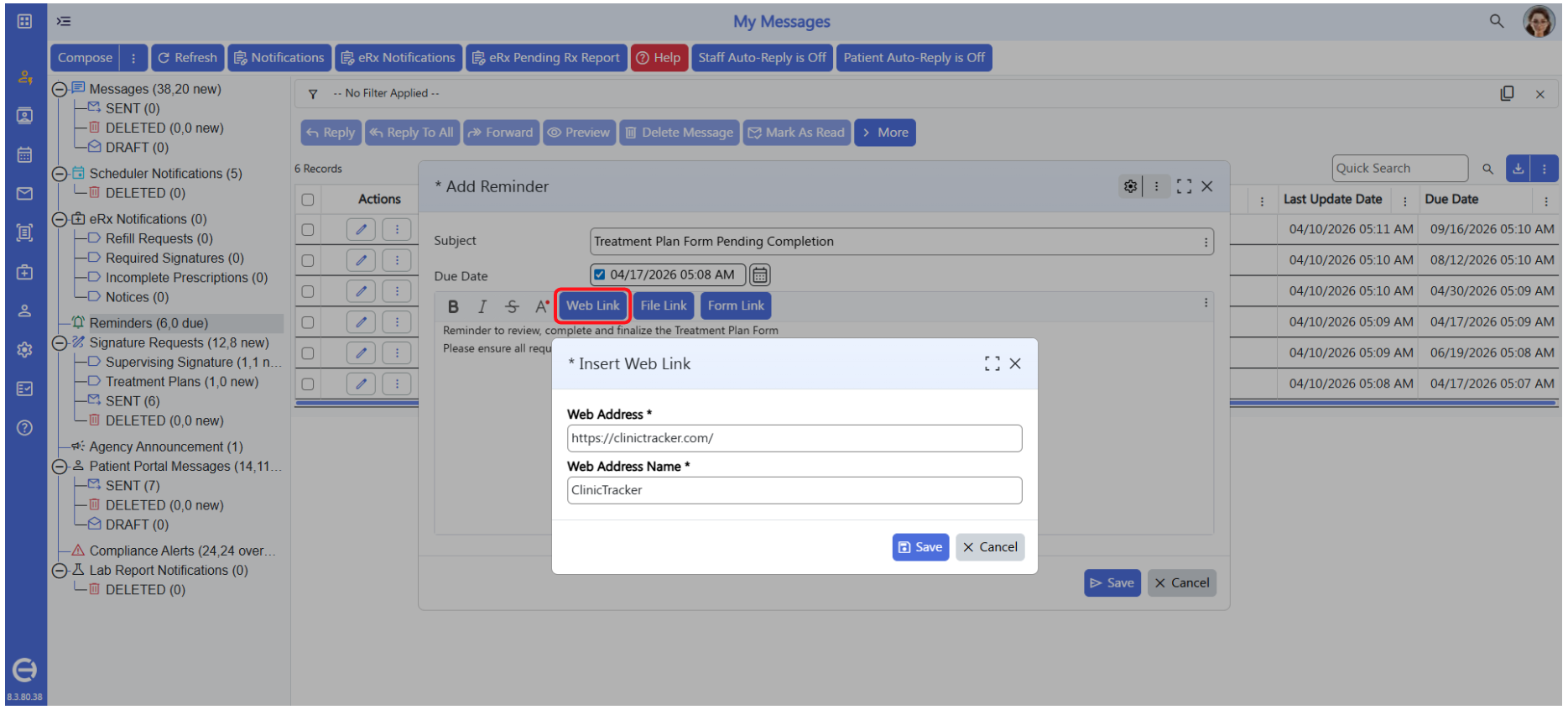Open the mail envelope icon in left sidebar

tap(24, 194)
